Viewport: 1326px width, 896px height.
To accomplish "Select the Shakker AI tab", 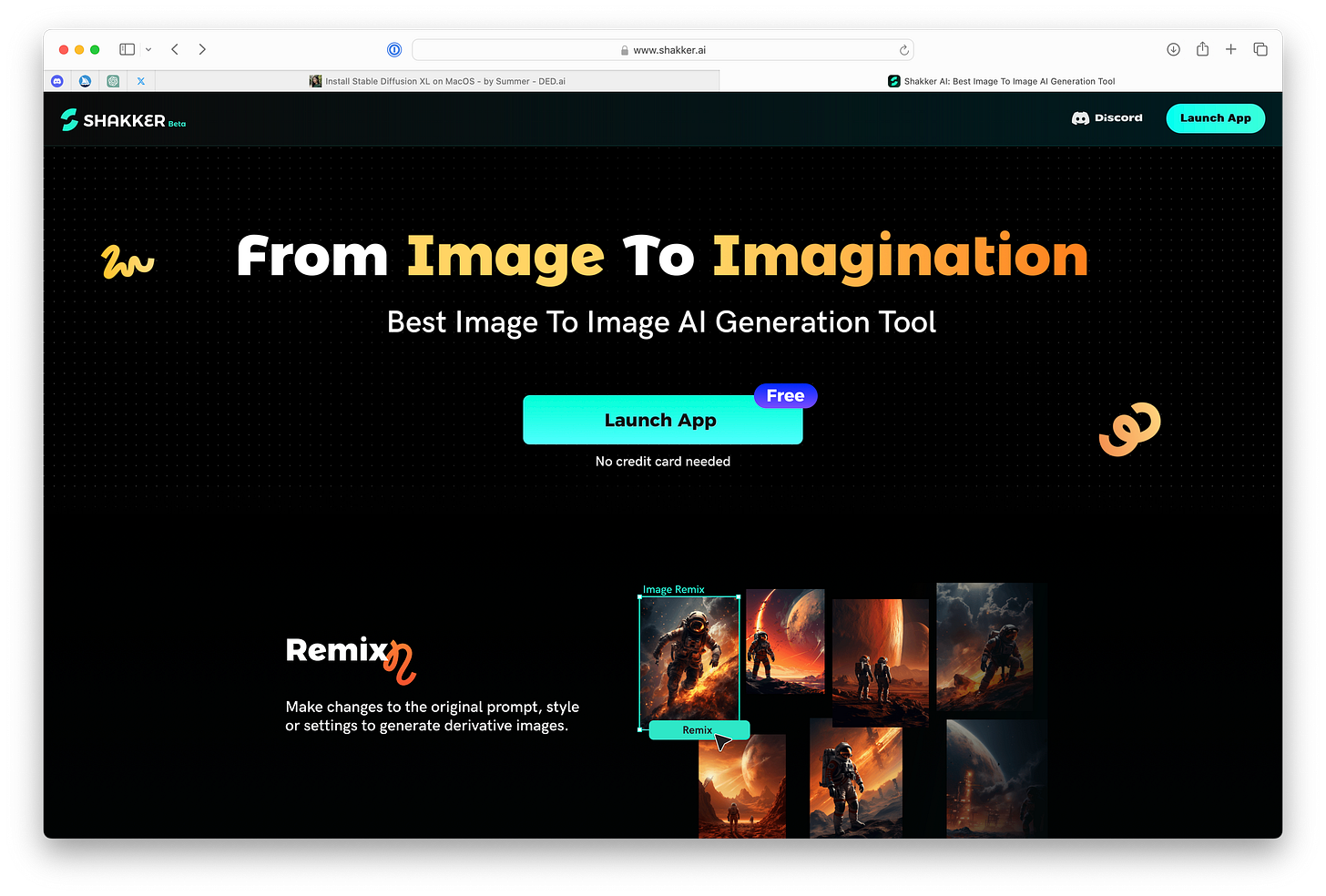I will pos(1001,81).
